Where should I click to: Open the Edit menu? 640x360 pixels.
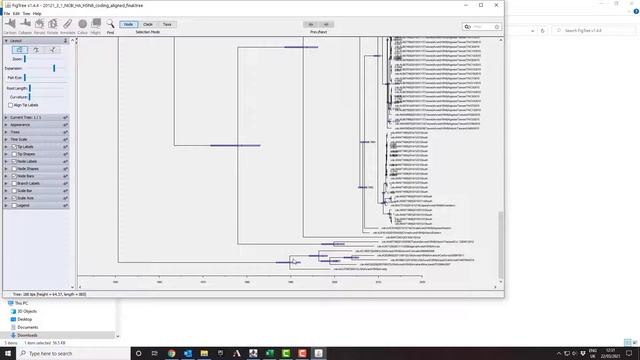coord(16,13)
